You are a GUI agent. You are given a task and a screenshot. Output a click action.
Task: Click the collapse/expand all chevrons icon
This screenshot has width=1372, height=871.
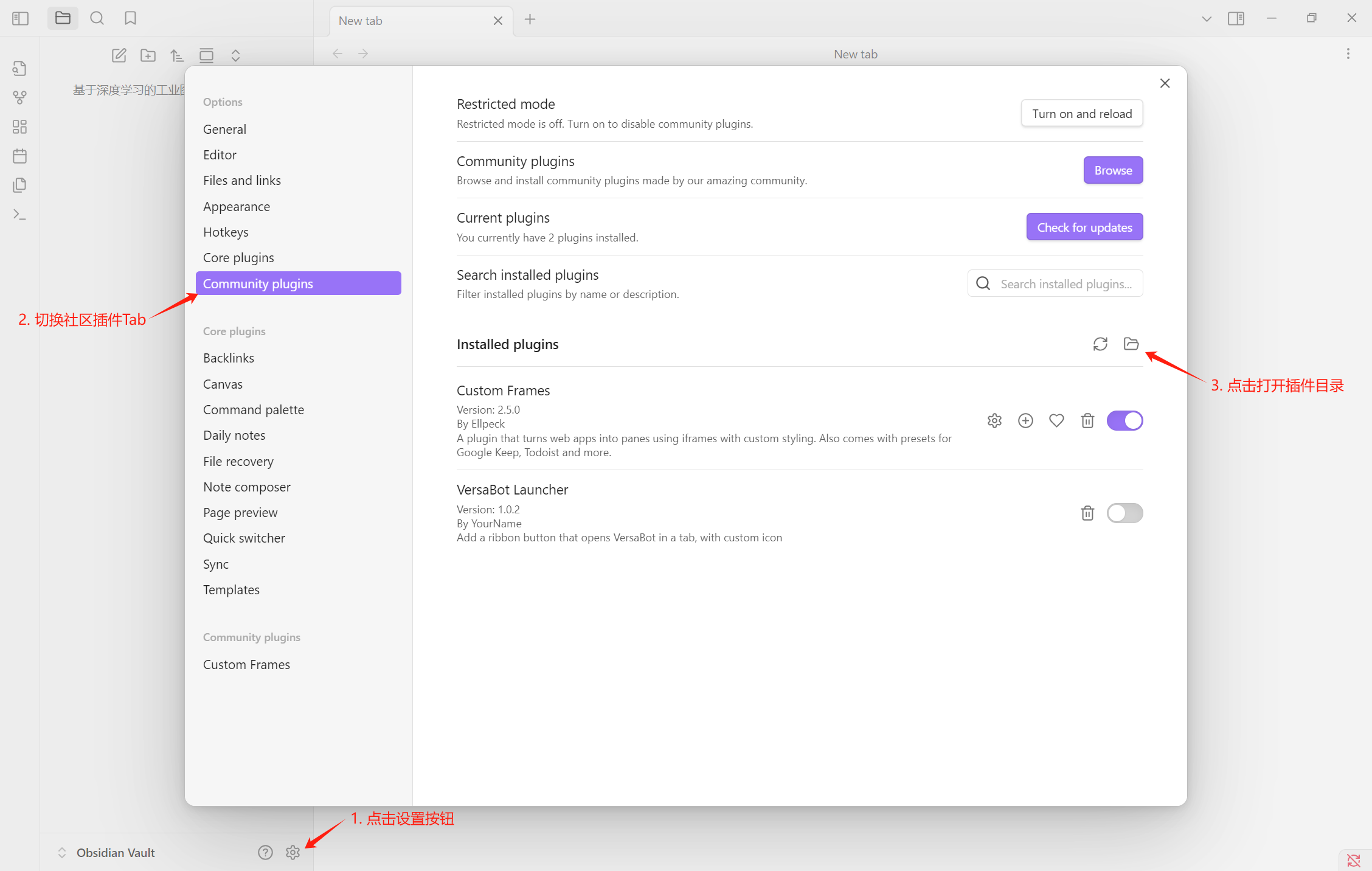(235, 55)
